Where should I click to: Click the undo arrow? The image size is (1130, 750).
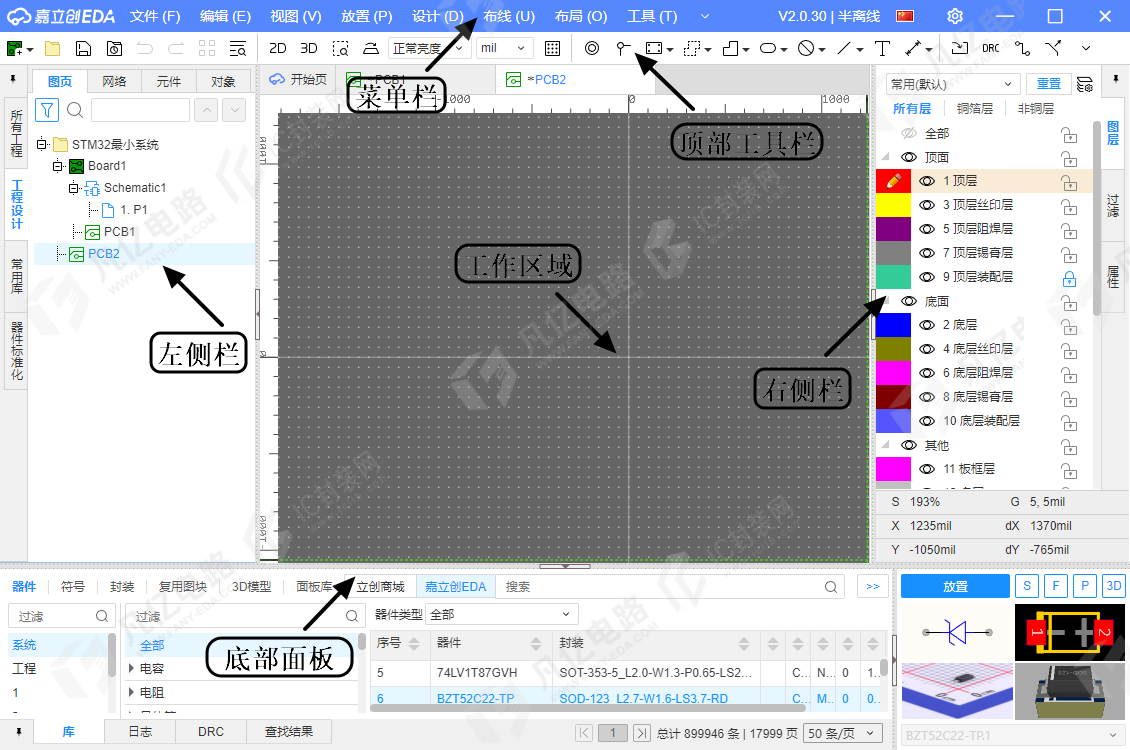click(x=145, y=48)
